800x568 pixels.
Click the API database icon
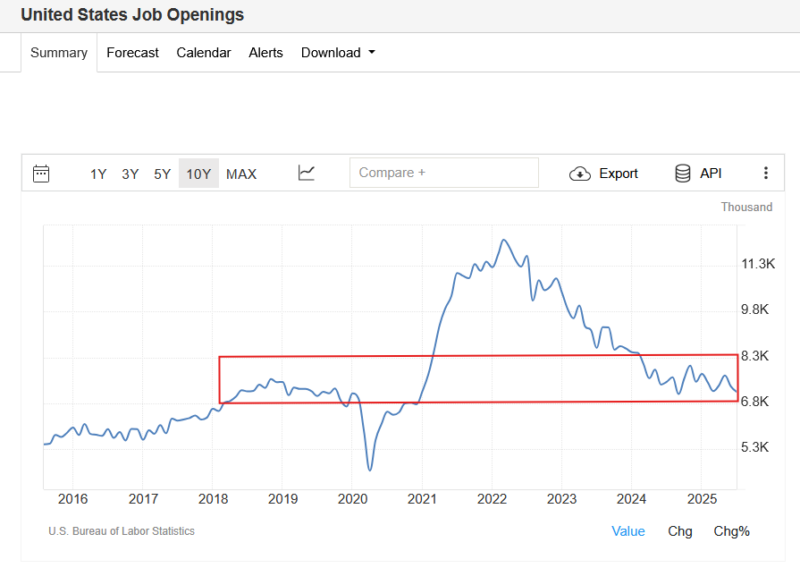[x=683, y=173]
